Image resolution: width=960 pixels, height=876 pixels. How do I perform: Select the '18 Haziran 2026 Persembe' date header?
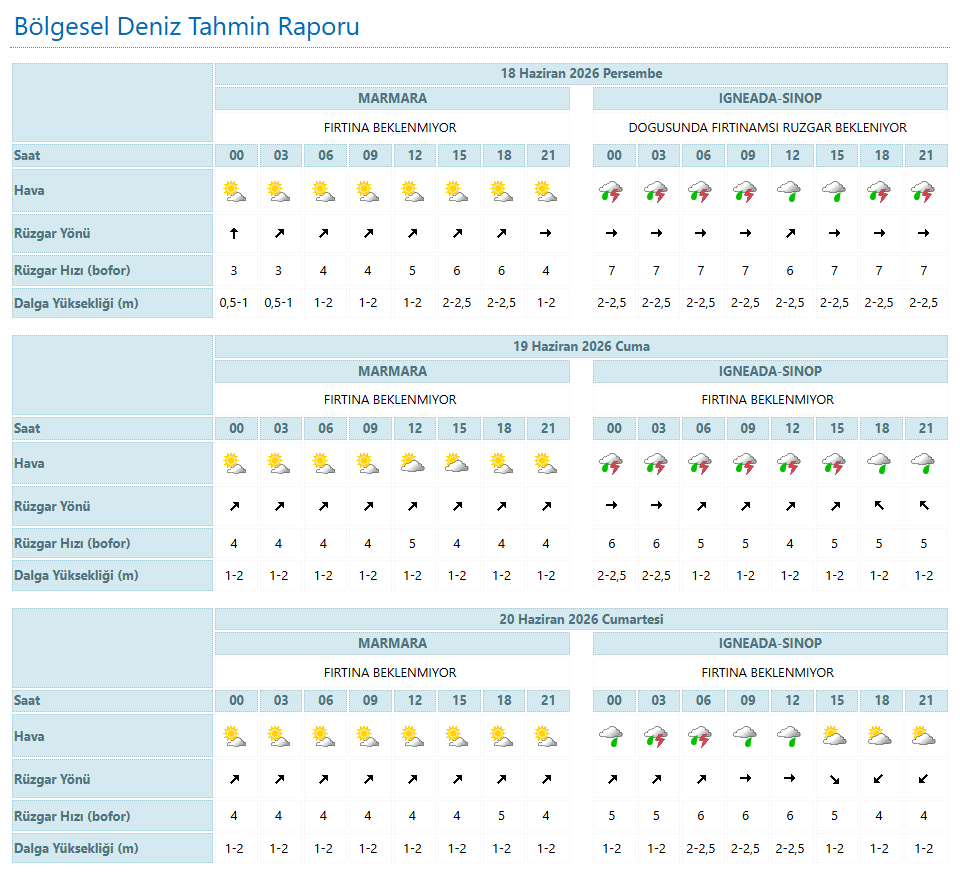(581, 73)
